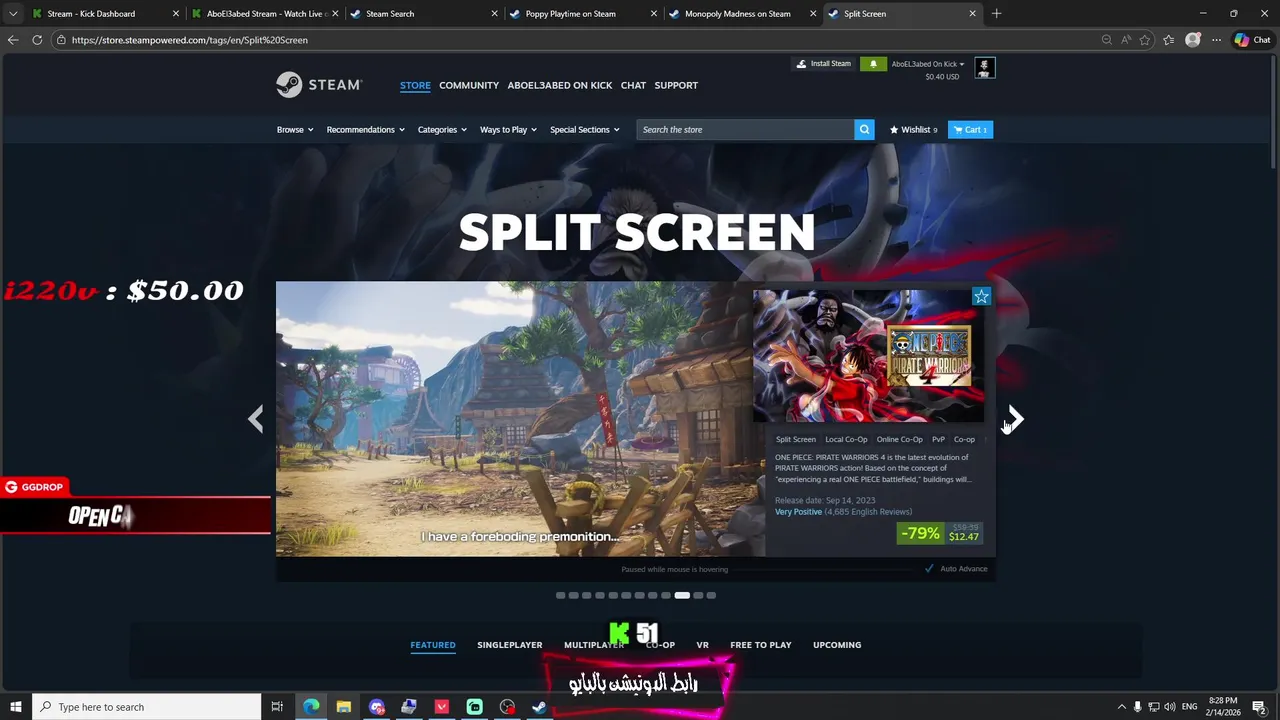1280x720 pixels.
Task: Open the Favorites list icon in Edge
Action: coord(1168,40)
